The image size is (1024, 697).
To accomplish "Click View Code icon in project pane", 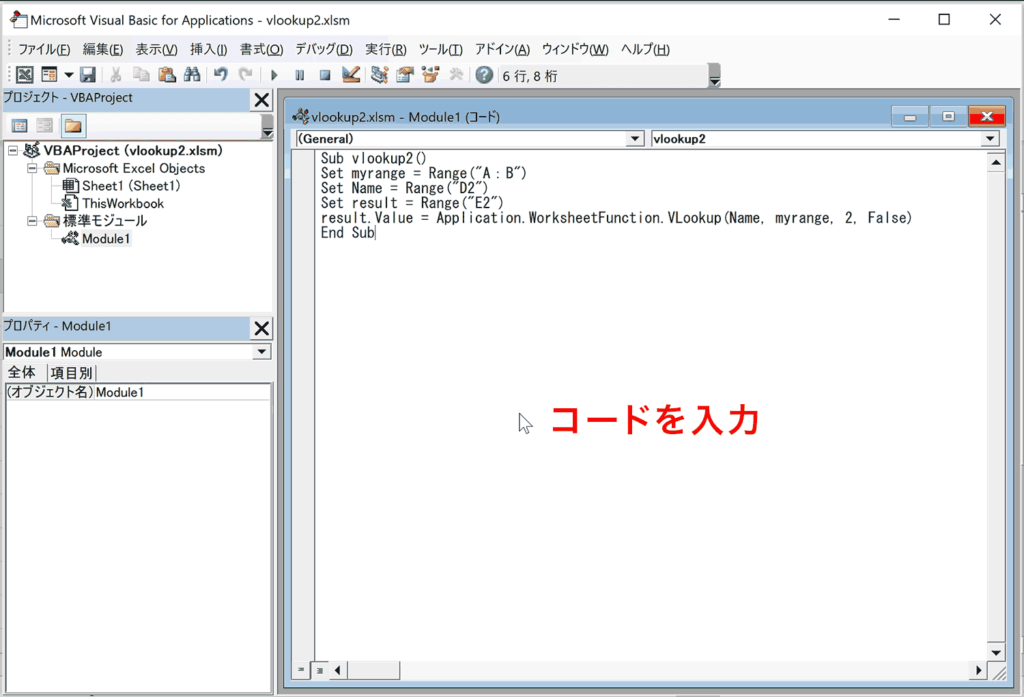I will click(20, 125).
